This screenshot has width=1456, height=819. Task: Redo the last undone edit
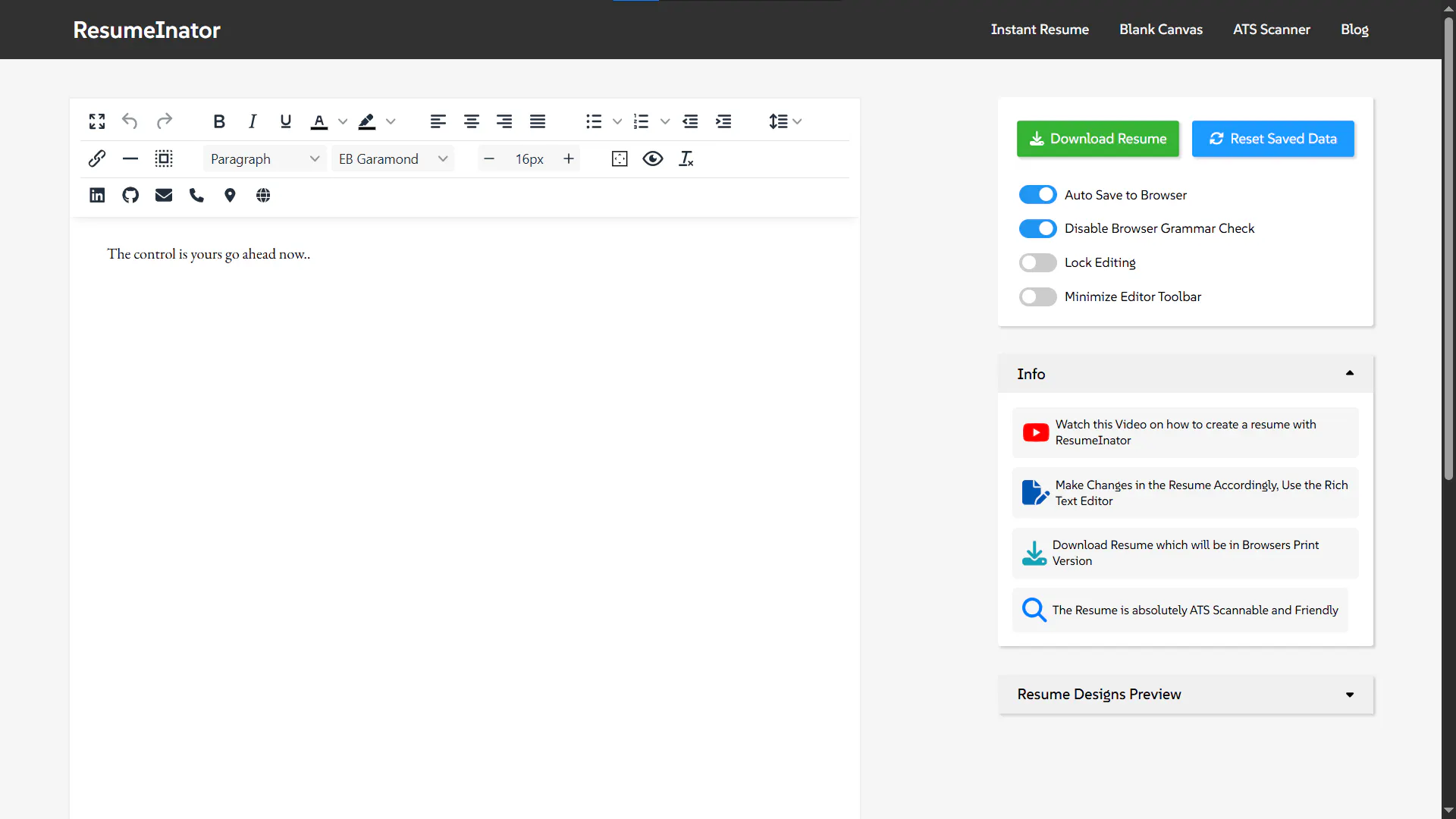[x=164, y=121]
